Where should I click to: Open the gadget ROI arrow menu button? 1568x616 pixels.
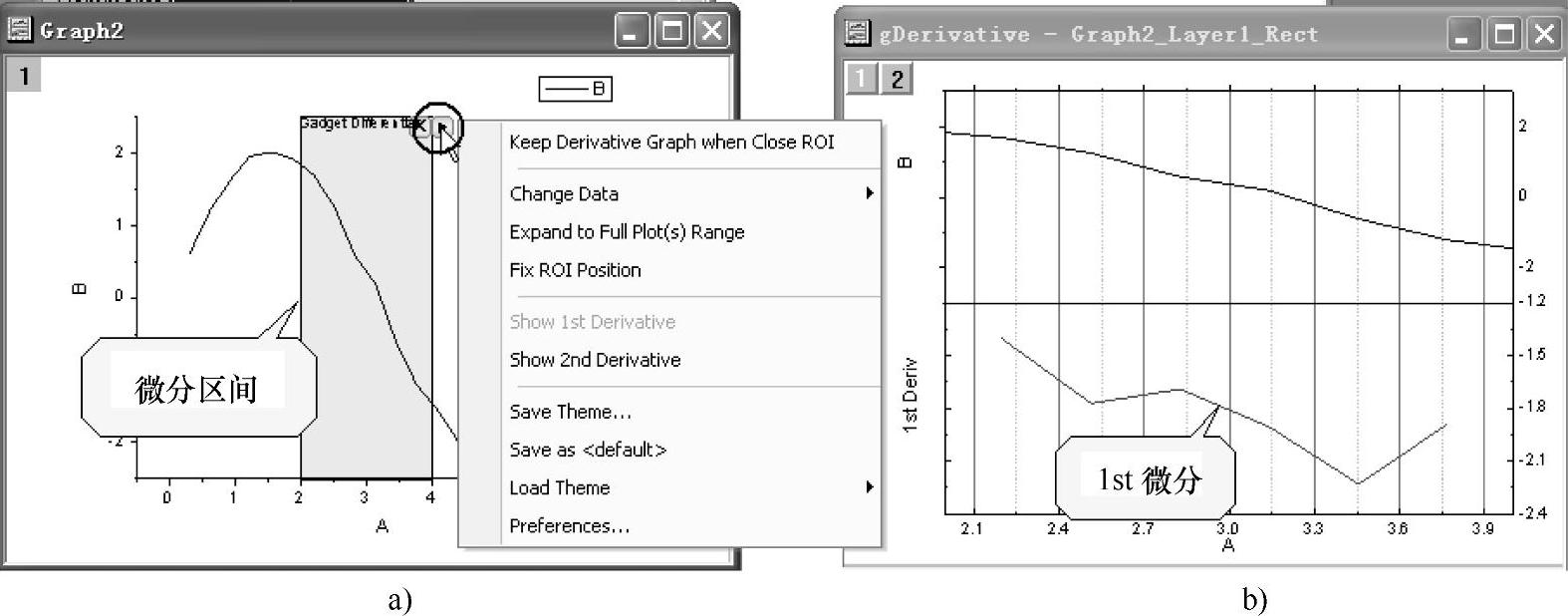442,126
